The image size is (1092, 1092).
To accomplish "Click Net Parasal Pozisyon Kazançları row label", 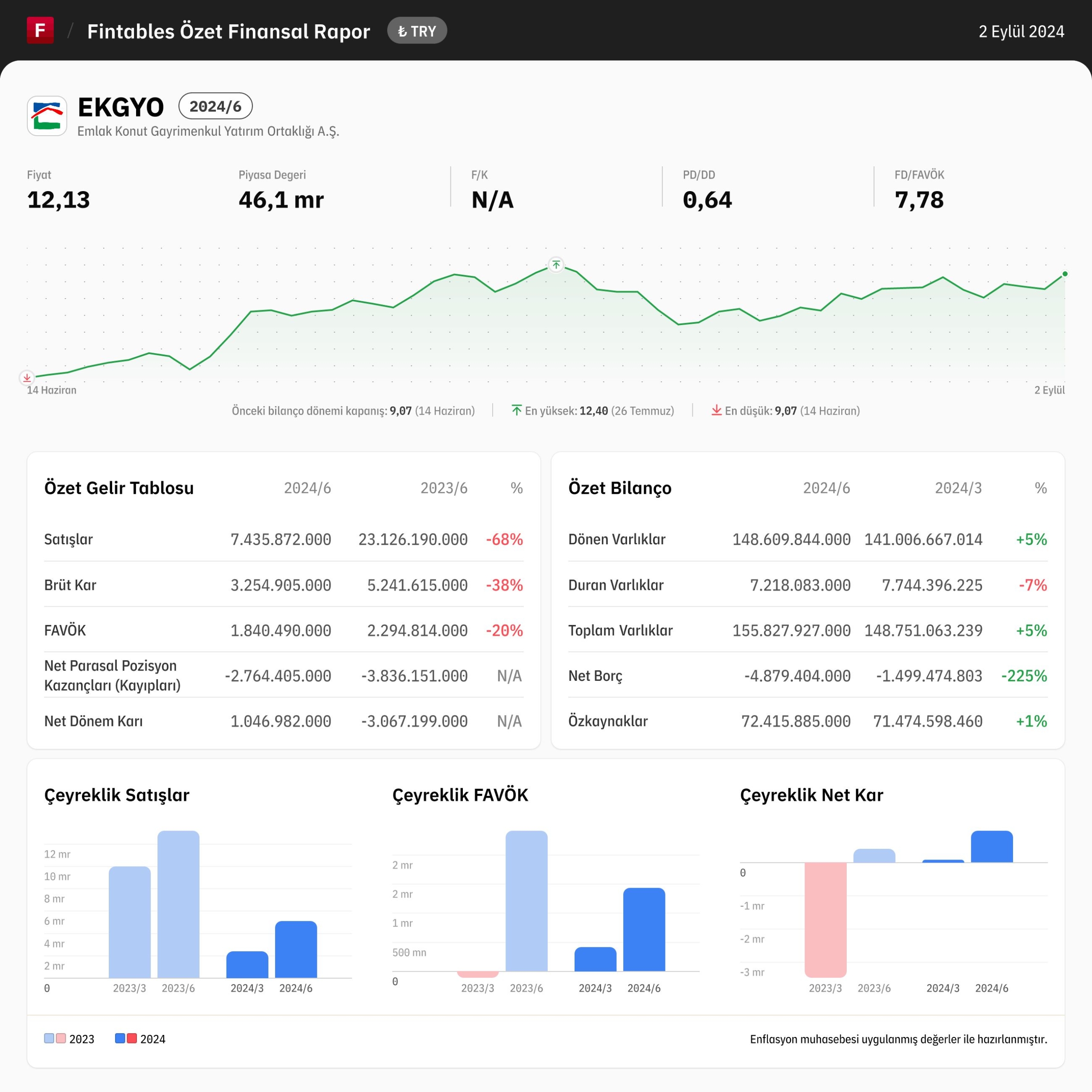I will pos(113,675).
